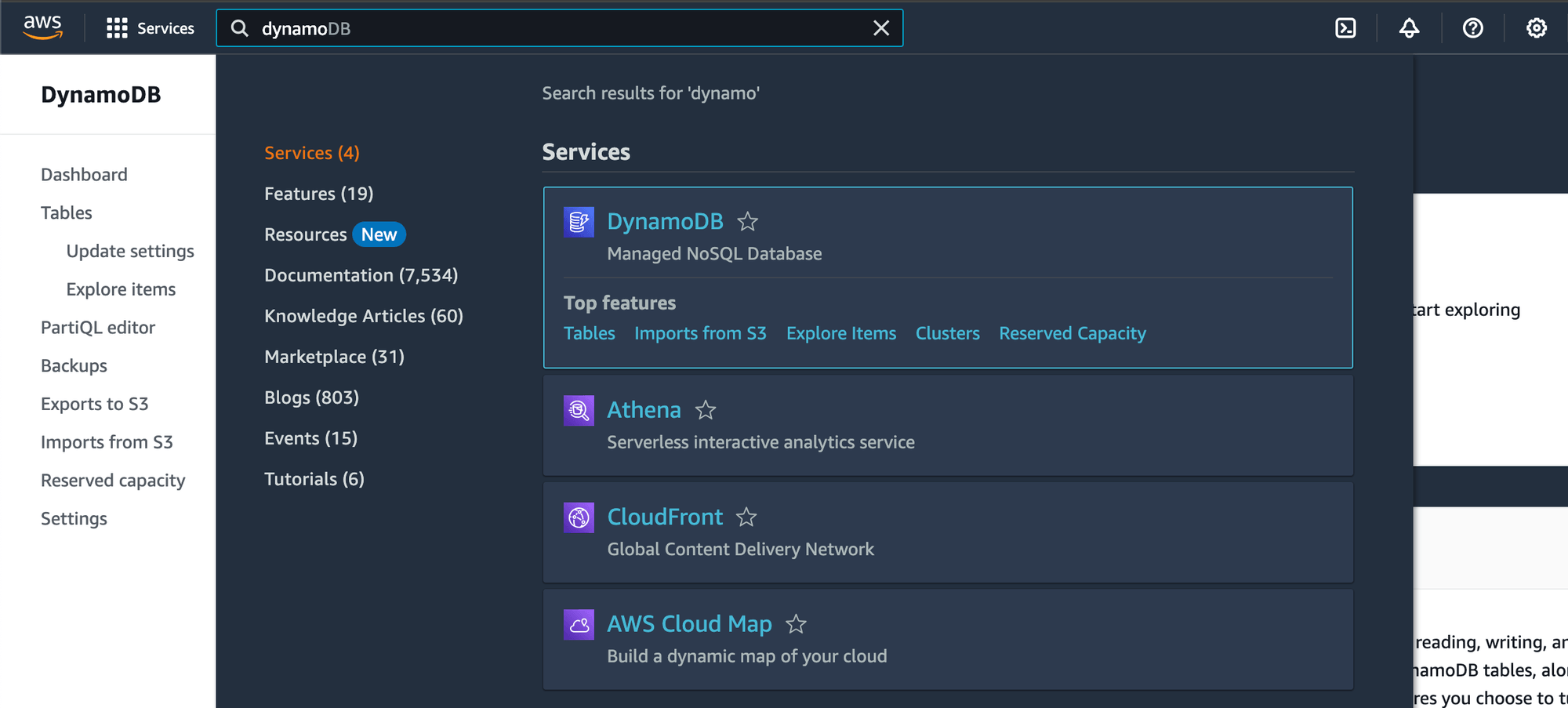1568x708 pixels.
Task: Open Reserved capacity in the sidebar
Action: click(x=113, y=481)
